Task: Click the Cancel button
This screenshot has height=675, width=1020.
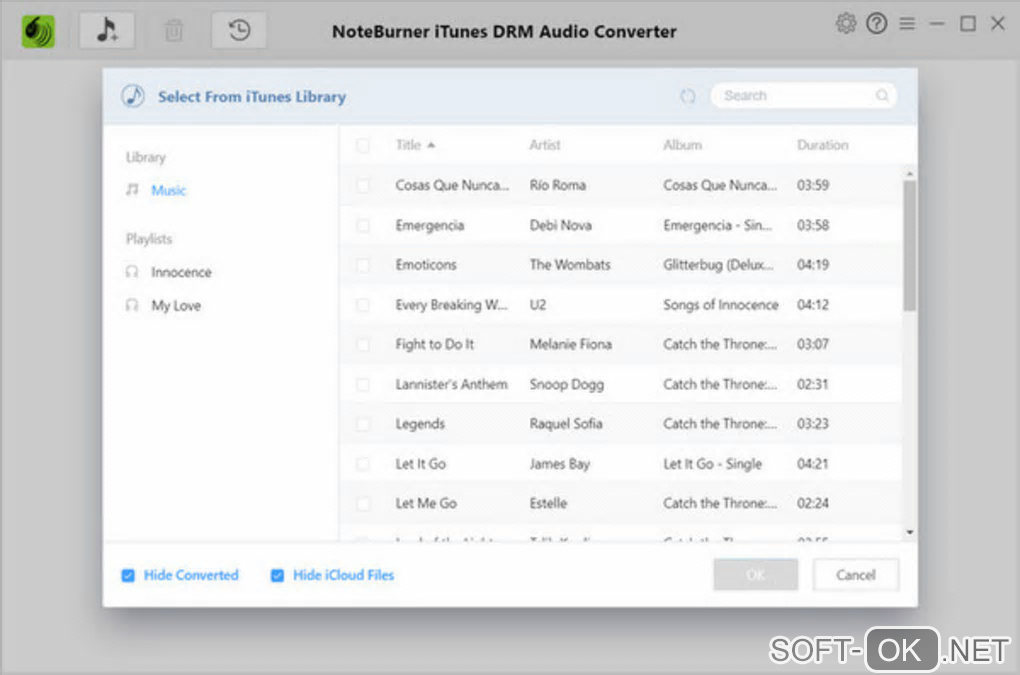Action: click(855, 575)
